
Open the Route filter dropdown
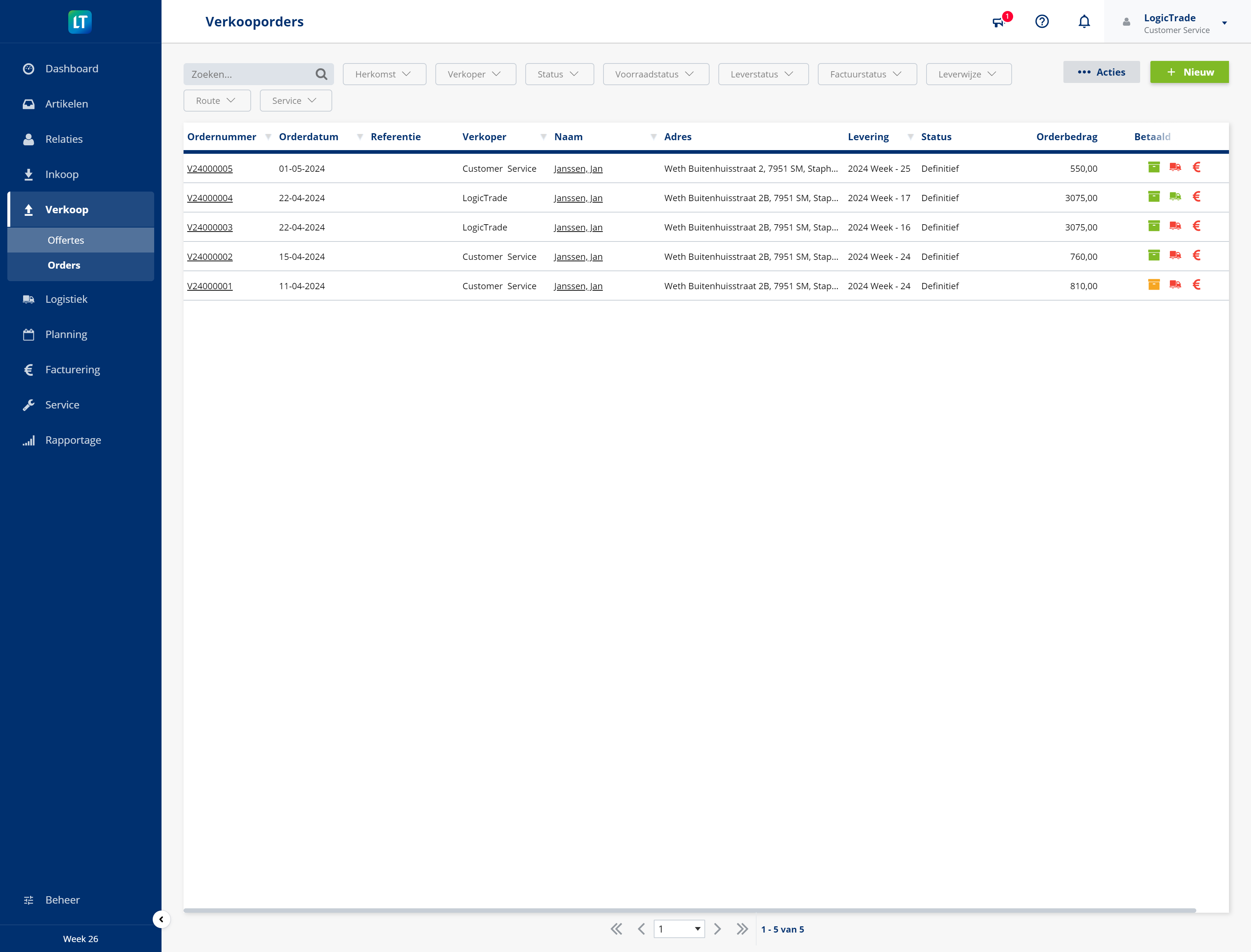click(217, 100)
